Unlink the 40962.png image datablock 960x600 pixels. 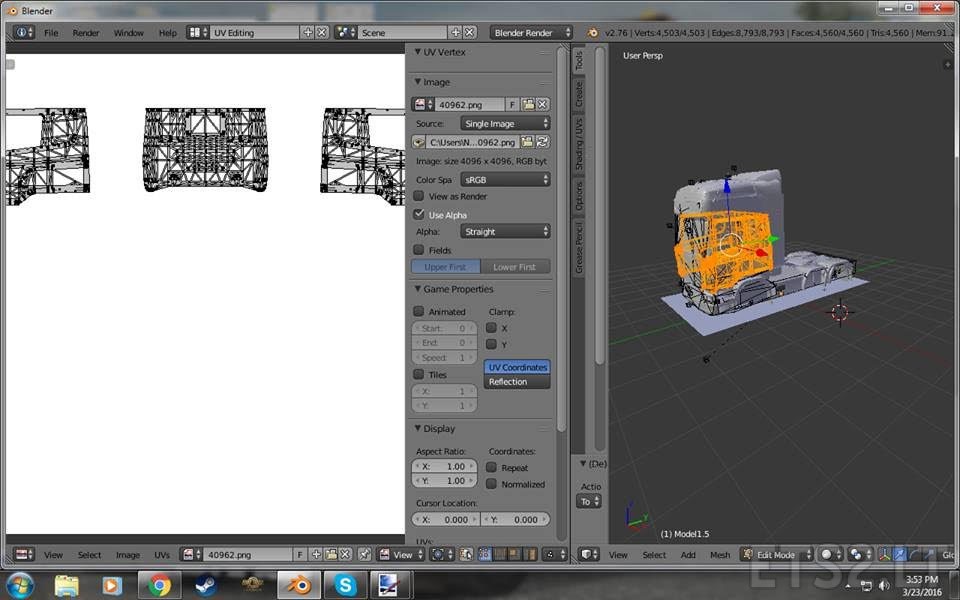coord(542,104)
